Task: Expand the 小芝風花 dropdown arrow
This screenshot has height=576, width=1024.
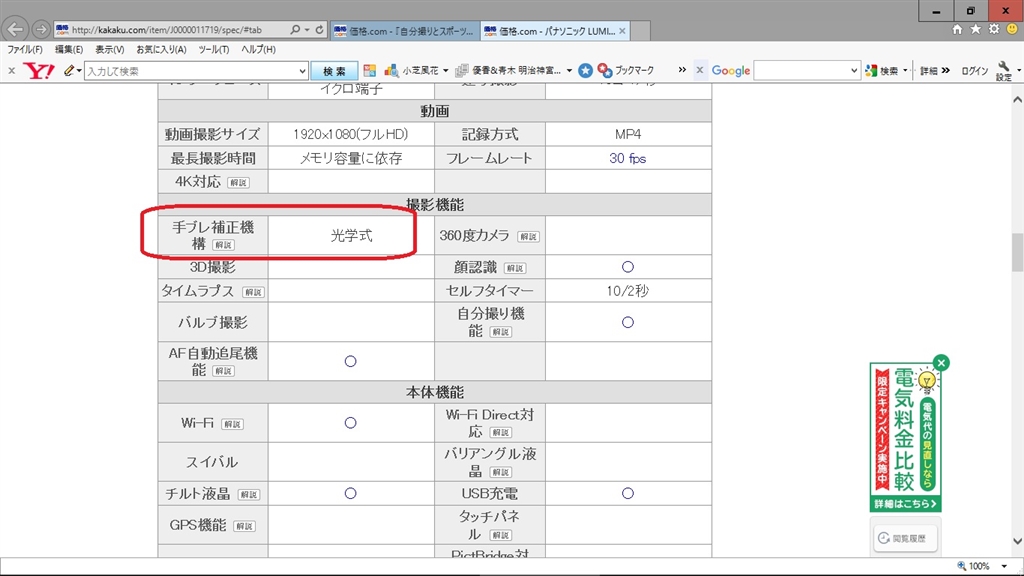Action: [x=445, y=71]
